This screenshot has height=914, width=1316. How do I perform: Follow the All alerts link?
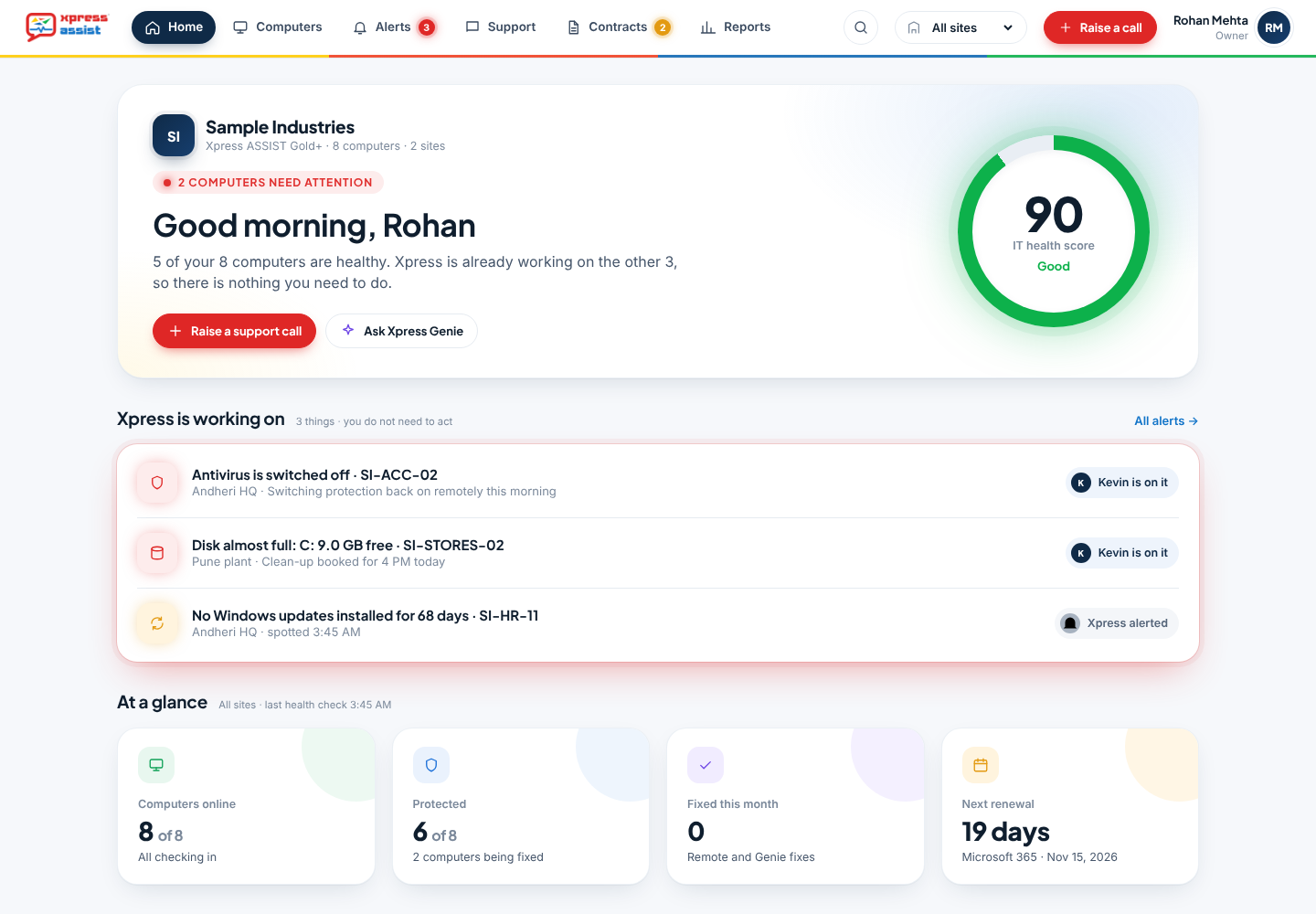(x=1166, y=421)
